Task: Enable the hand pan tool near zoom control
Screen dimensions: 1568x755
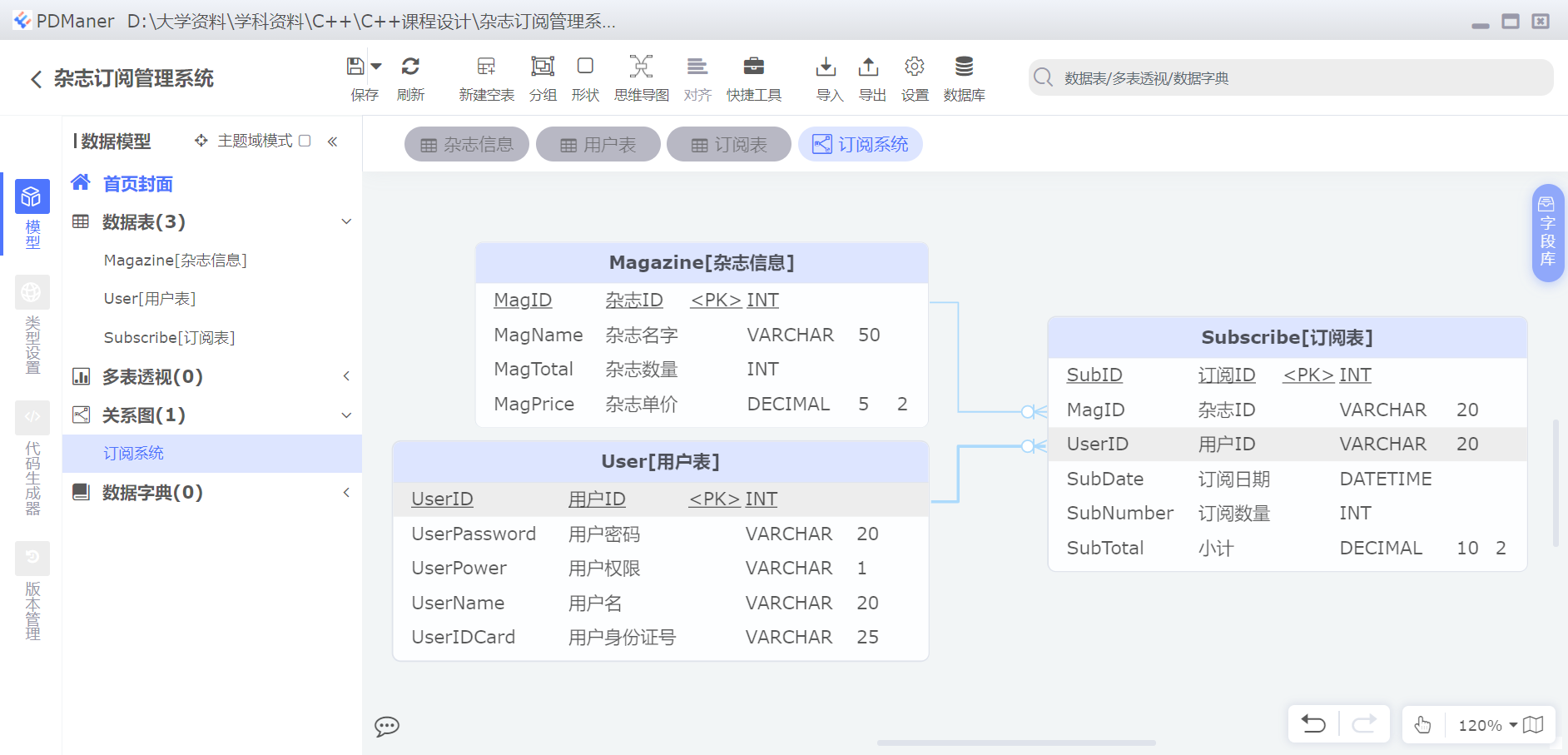Action: tap(1422, 724)
